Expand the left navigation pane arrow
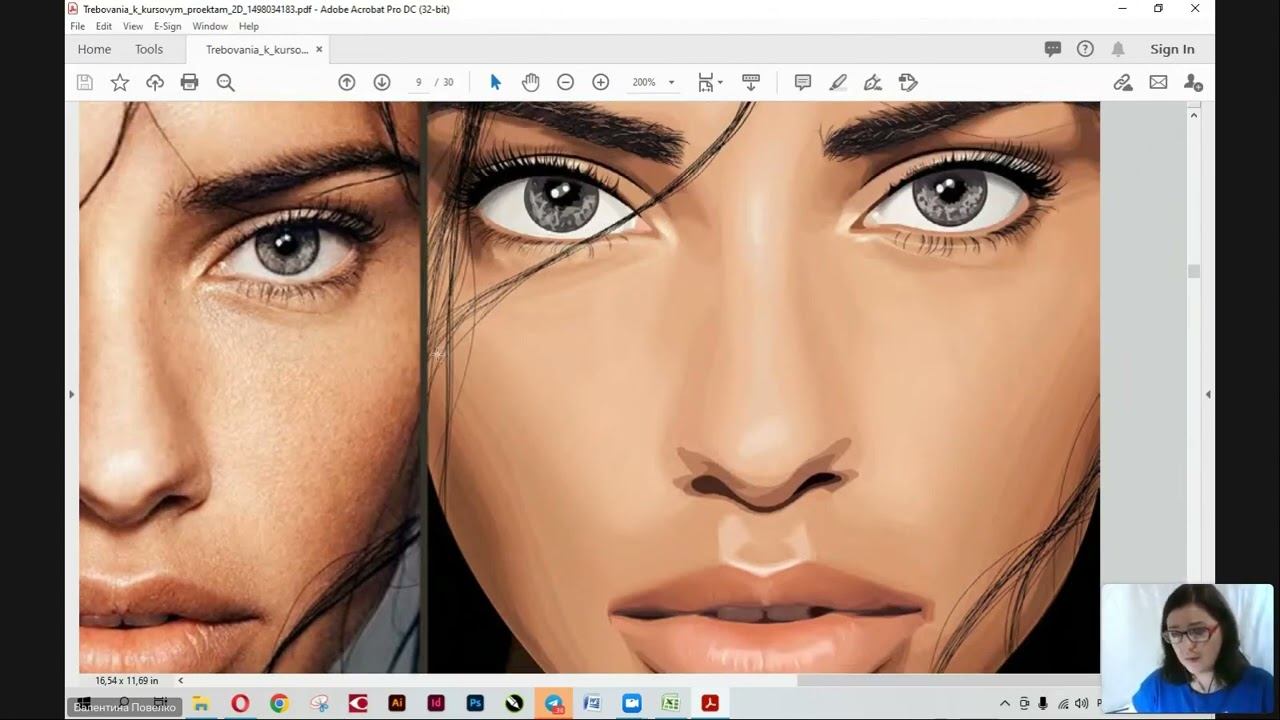Screen dimensions: 1280x720 tap(71, 394)
